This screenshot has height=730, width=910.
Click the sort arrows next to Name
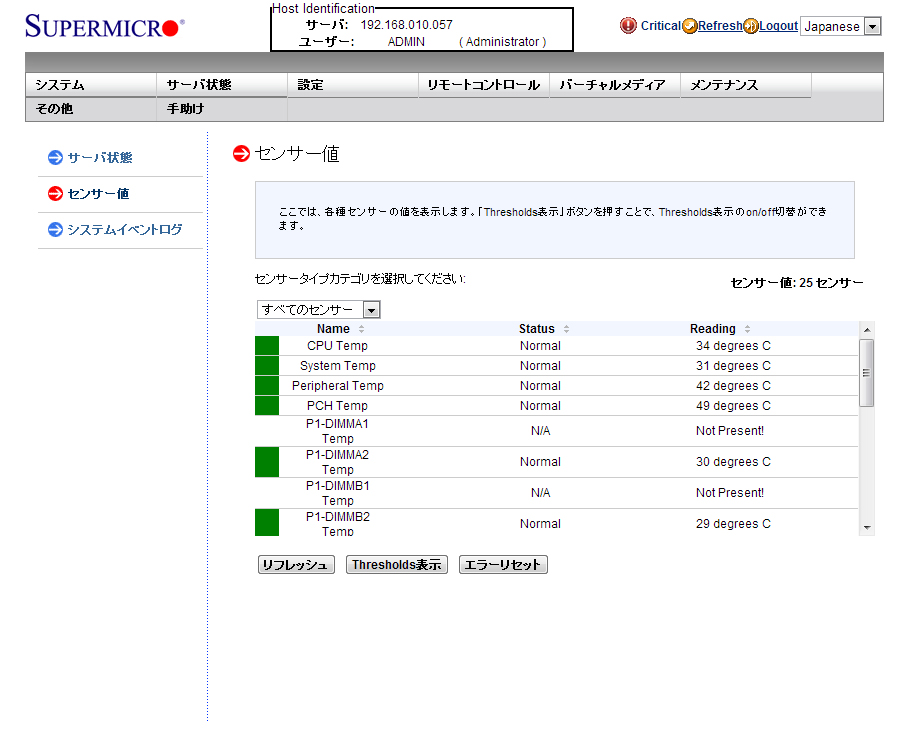pyautogui.click(x=362, y=329)
